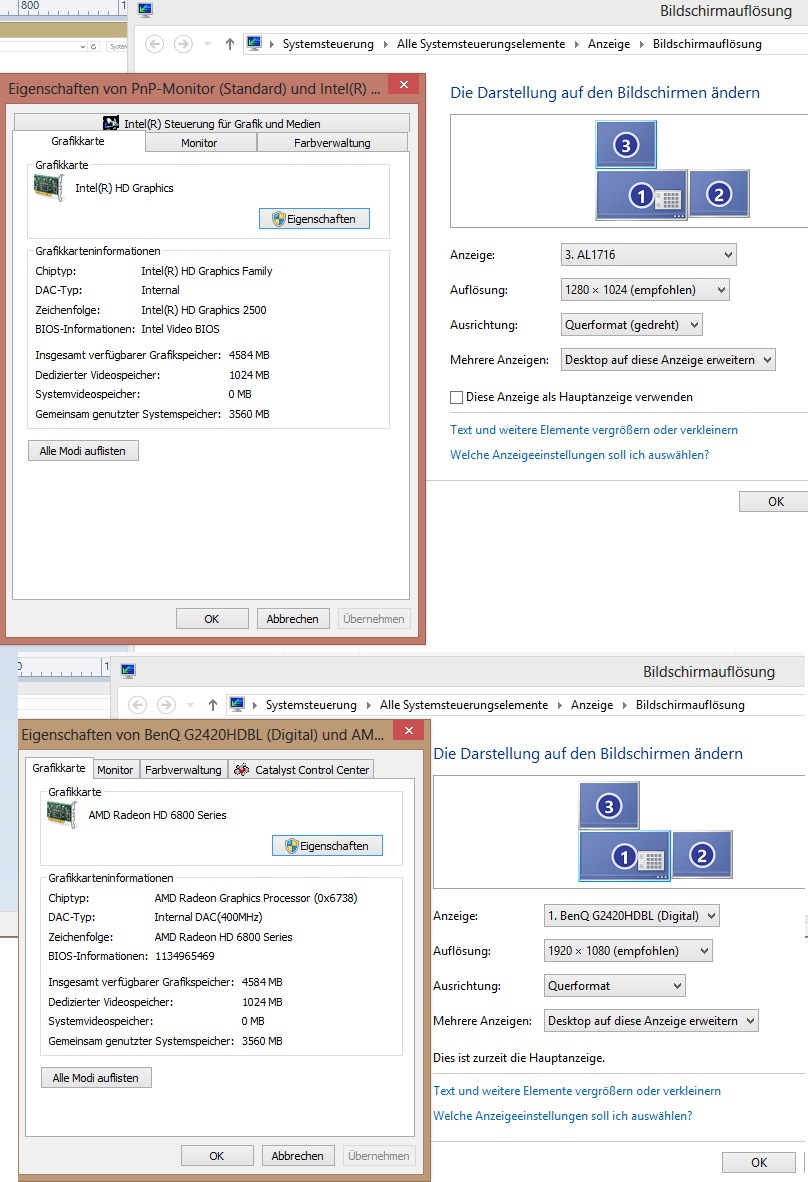
Task: Open Anzeige dropdown showing 3. AL1716
Action: coord(648,255)
